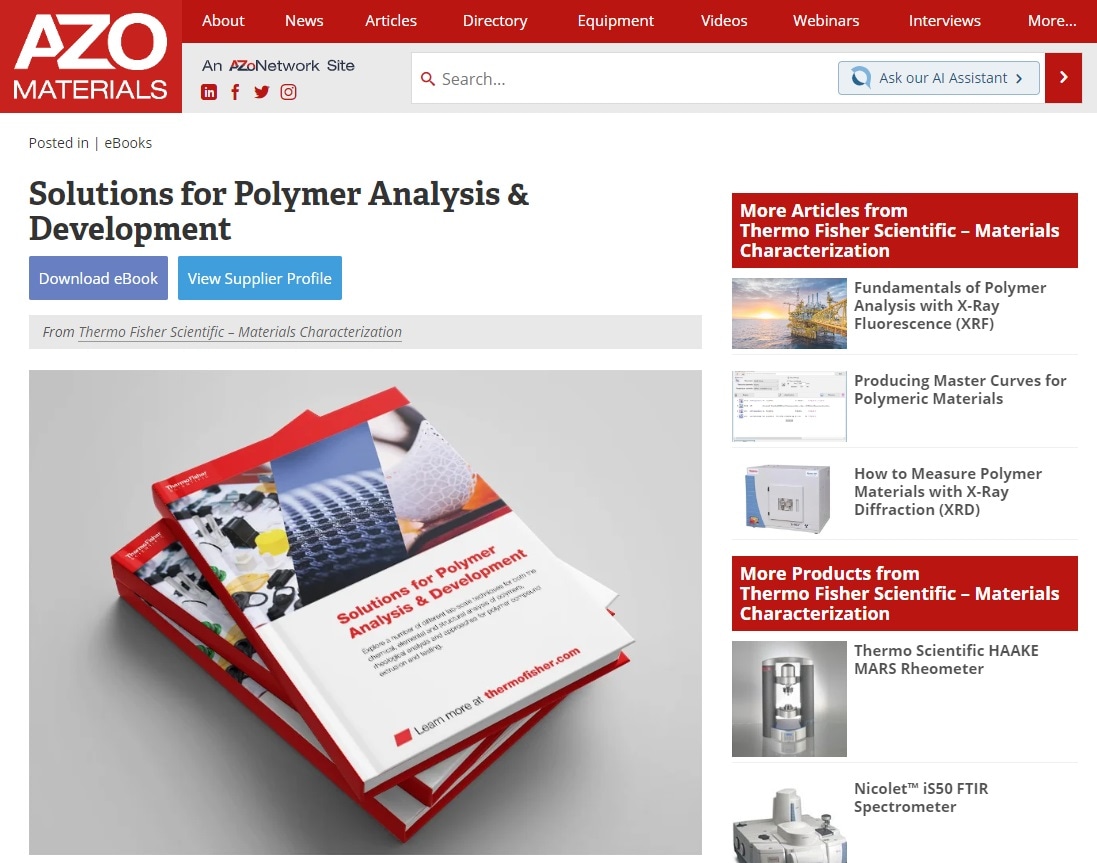The height and width of the screenshot is (863, 1097).
Task: Go to the Articles menu
Action: pos(391,21)
